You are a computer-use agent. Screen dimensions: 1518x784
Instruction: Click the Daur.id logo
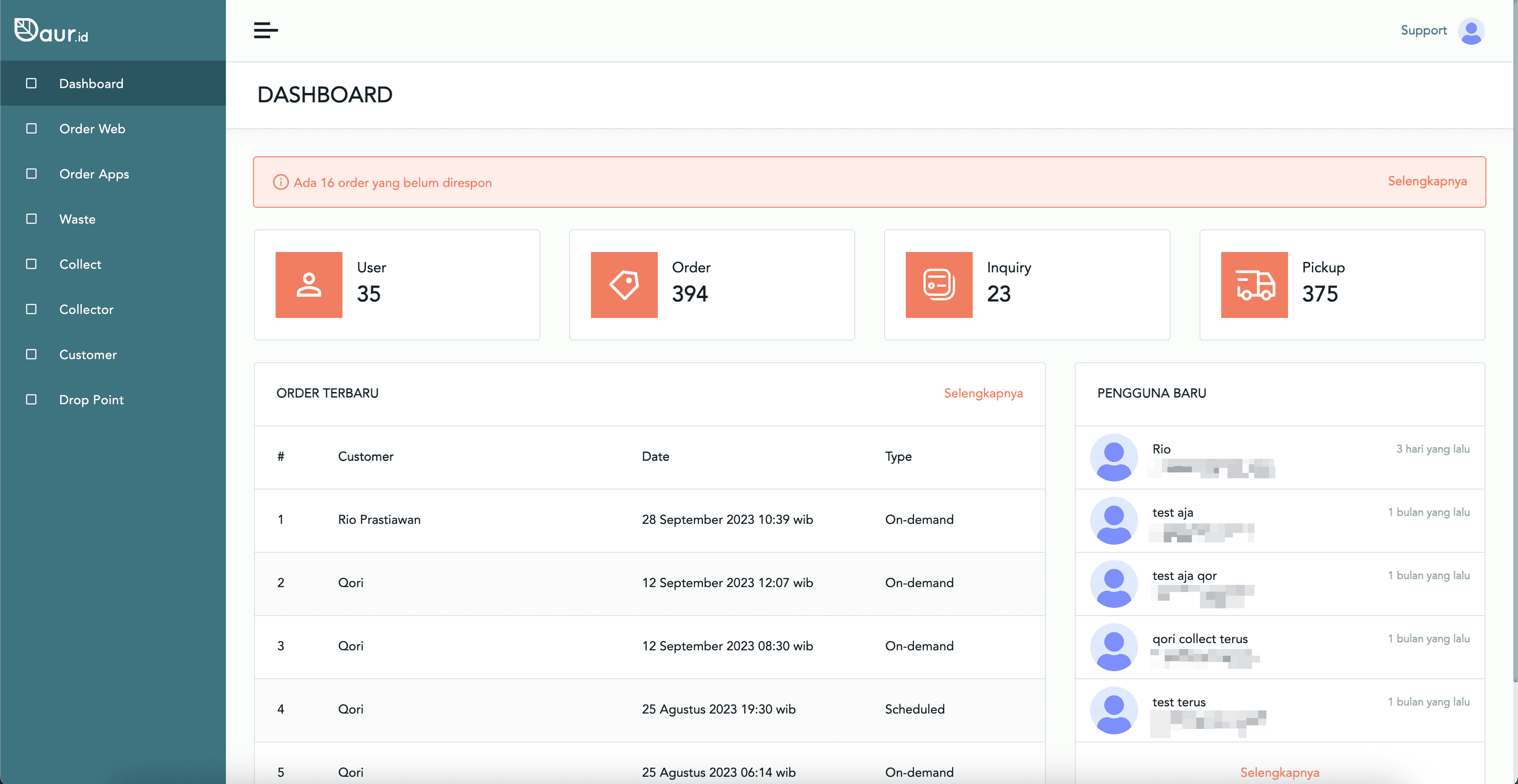click(51, 31)
